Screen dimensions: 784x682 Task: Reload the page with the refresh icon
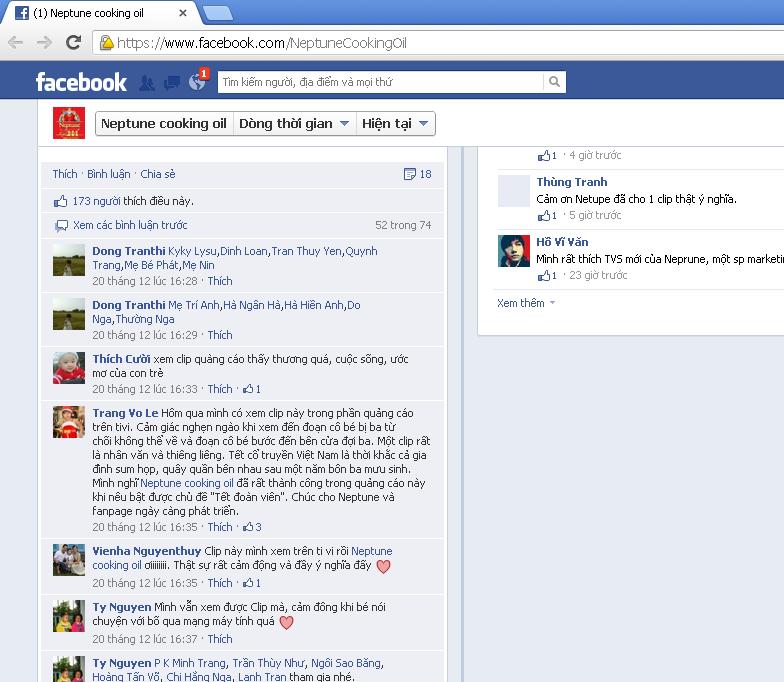click(74, 42)
